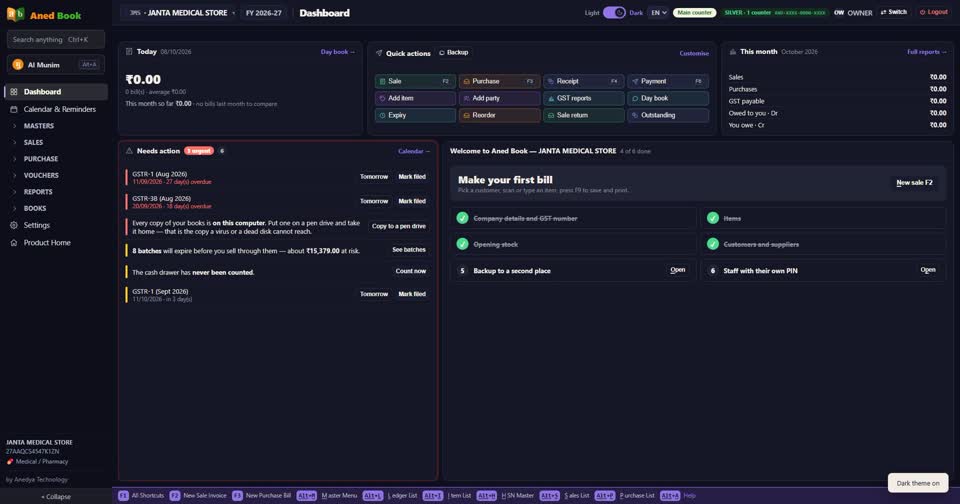This screenshot has width=960, height=504.
Task: Open Master Menu in the bottom bar
Action: 327,495
